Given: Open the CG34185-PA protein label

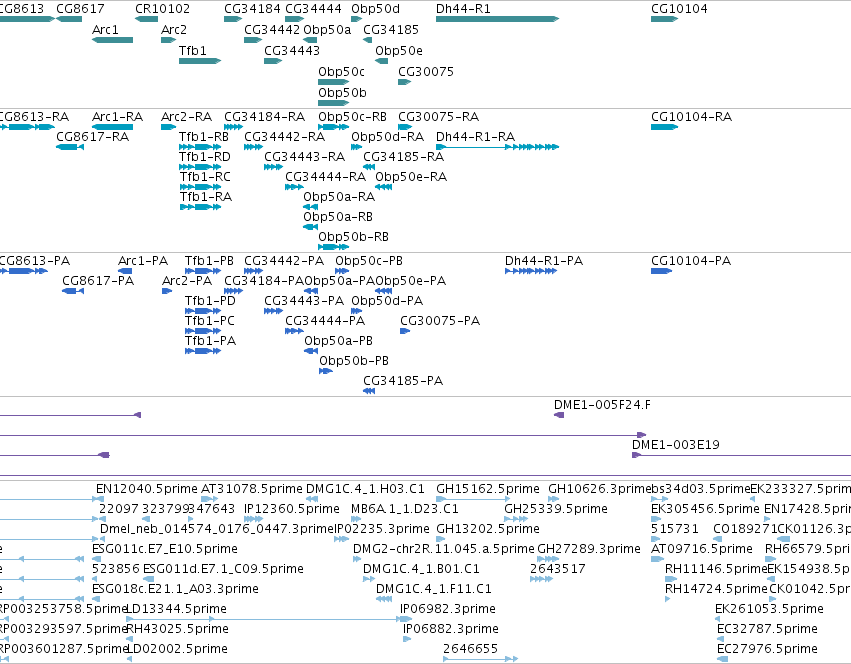Looking at the screenshot, I should (403, 381).
